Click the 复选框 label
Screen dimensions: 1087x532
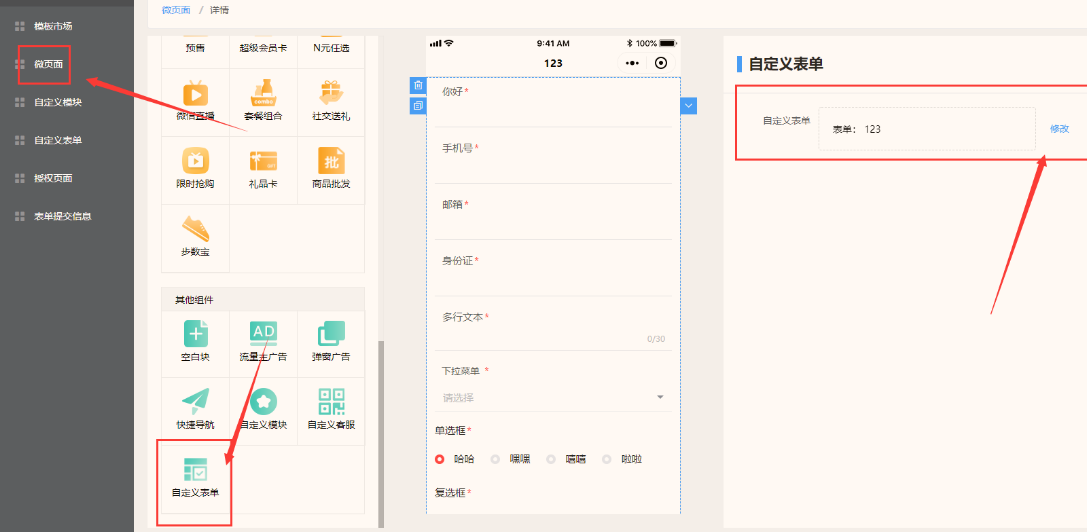click(x=451, y=492)
